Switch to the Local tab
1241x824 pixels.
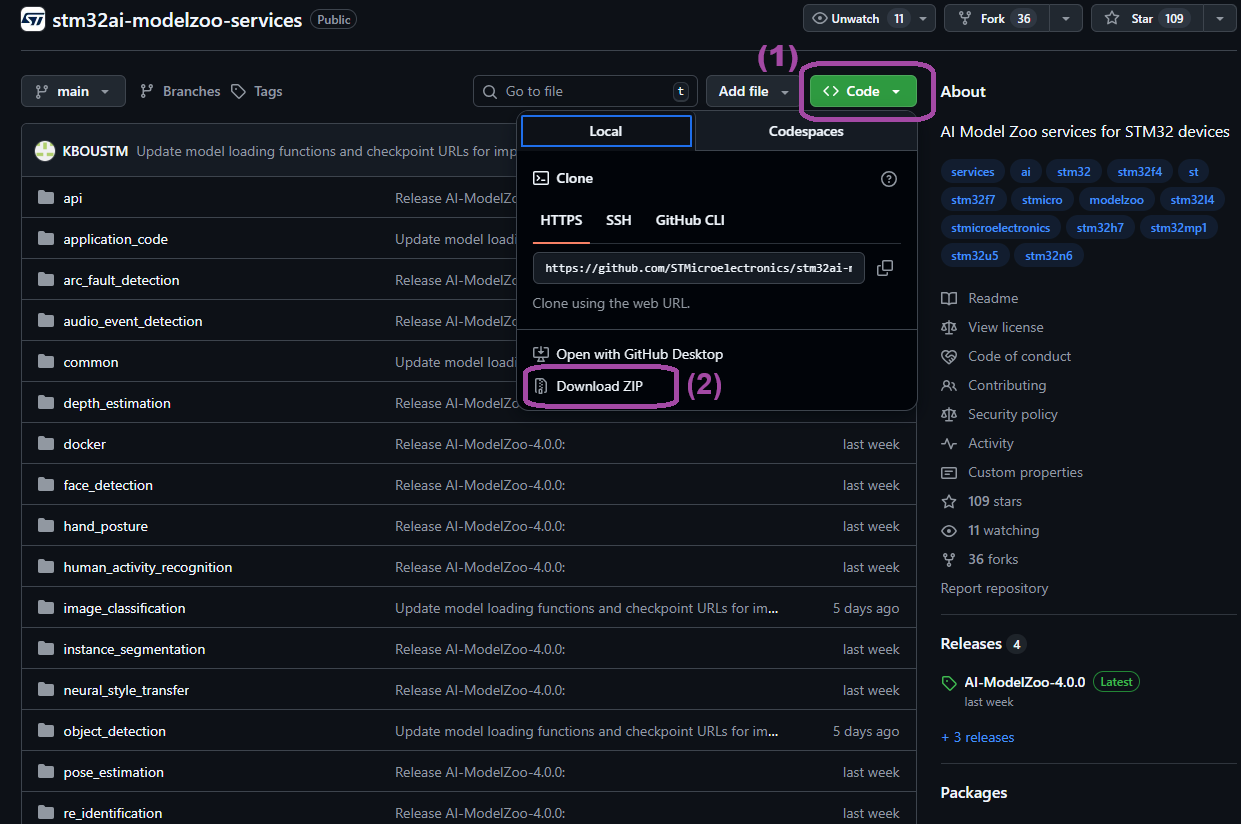(606, 131)
